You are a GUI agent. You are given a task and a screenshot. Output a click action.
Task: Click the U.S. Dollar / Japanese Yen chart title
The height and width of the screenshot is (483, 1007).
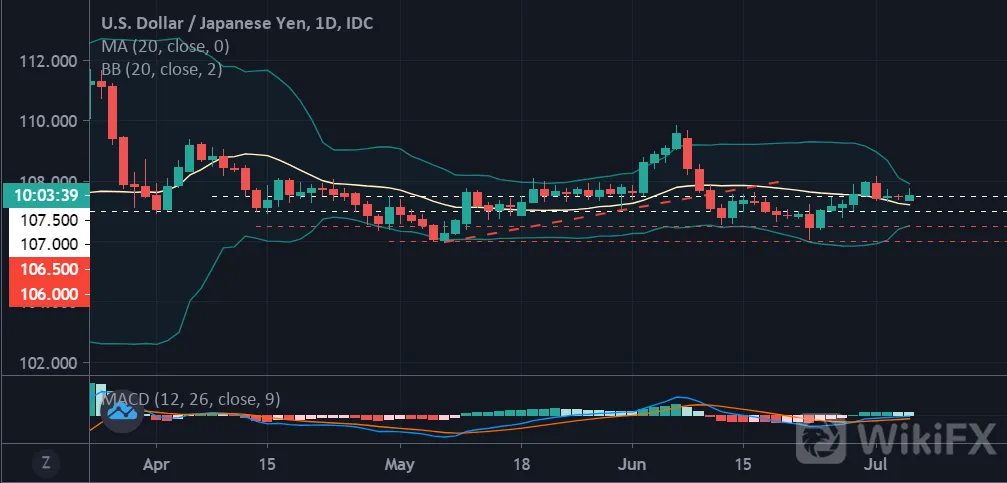[x=238, y=23]
